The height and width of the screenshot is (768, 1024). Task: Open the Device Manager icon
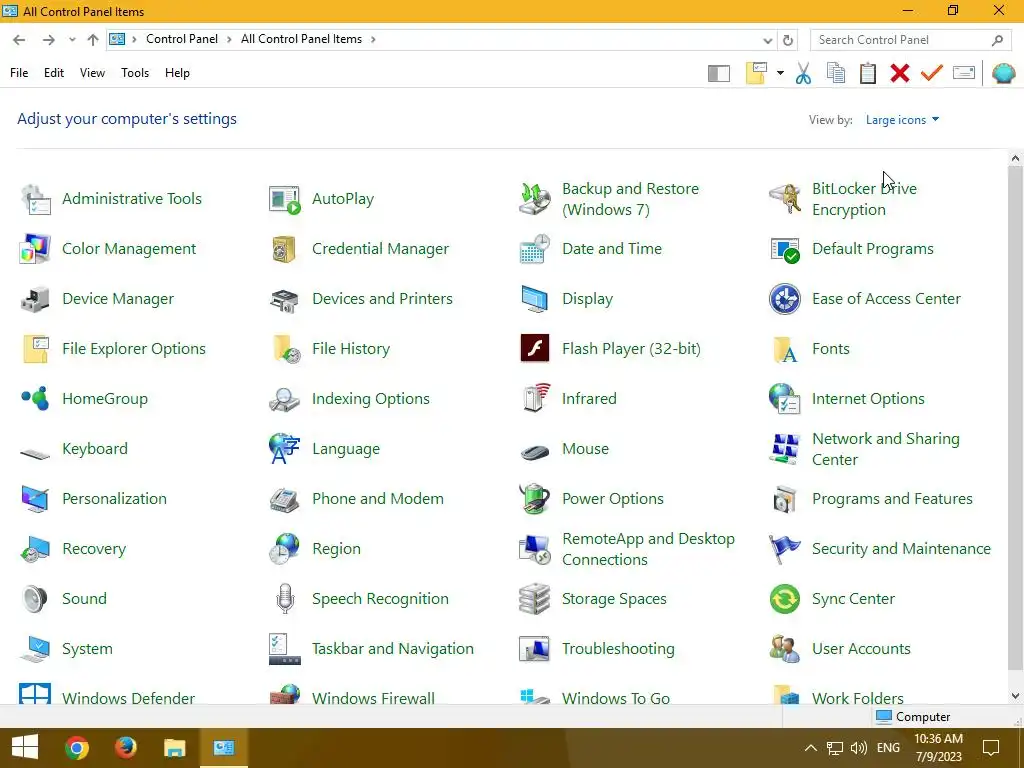coord(35,299)
